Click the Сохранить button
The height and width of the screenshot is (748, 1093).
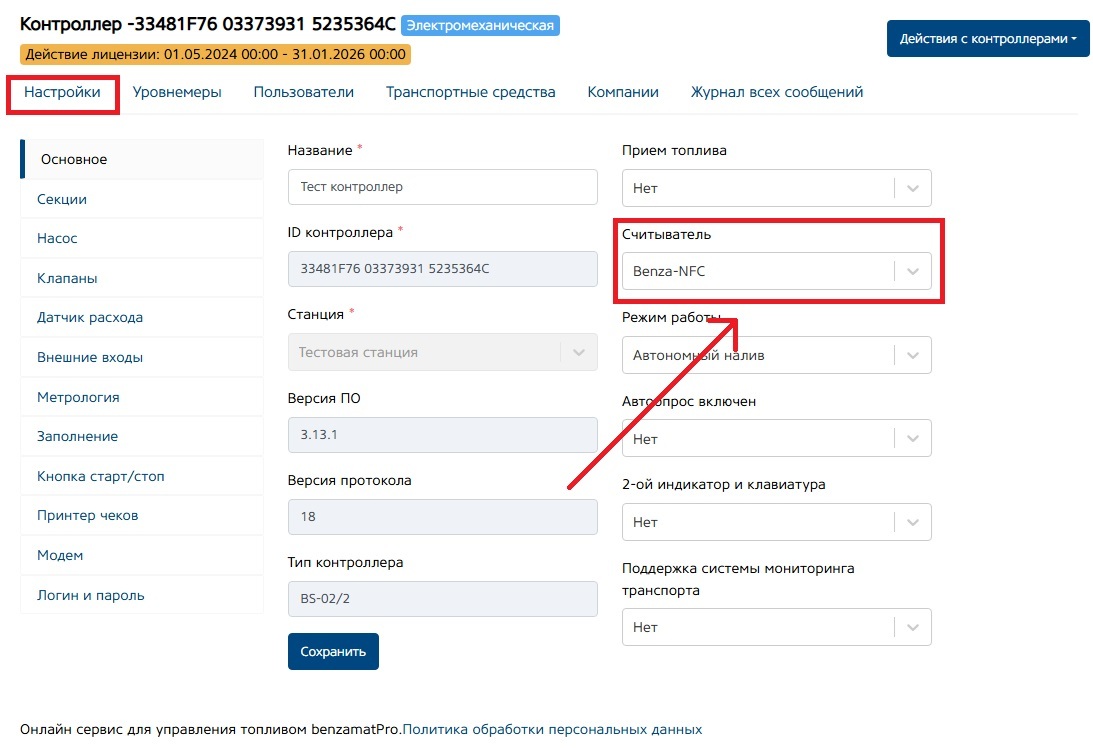(333, 651)
